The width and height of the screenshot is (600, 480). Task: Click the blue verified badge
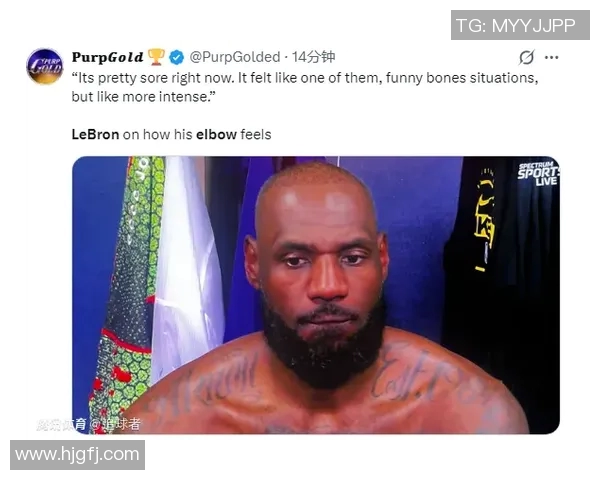point(176,57)
